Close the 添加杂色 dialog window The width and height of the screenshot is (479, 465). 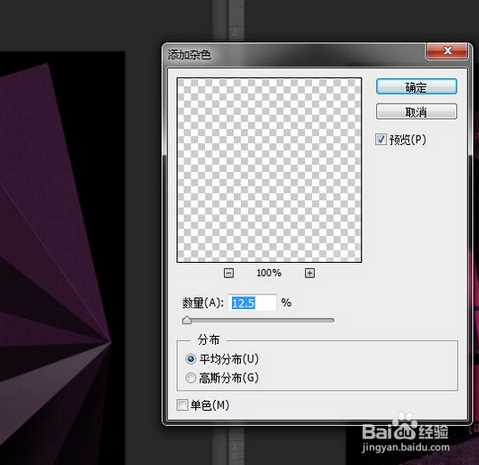tap(447, 51)
